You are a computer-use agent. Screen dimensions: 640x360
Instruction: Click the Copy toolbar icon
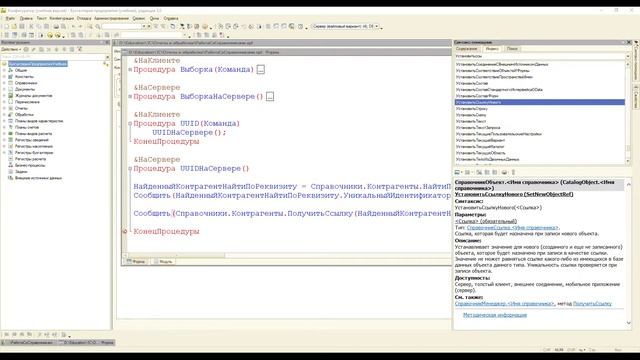click(x=39, y=27)
